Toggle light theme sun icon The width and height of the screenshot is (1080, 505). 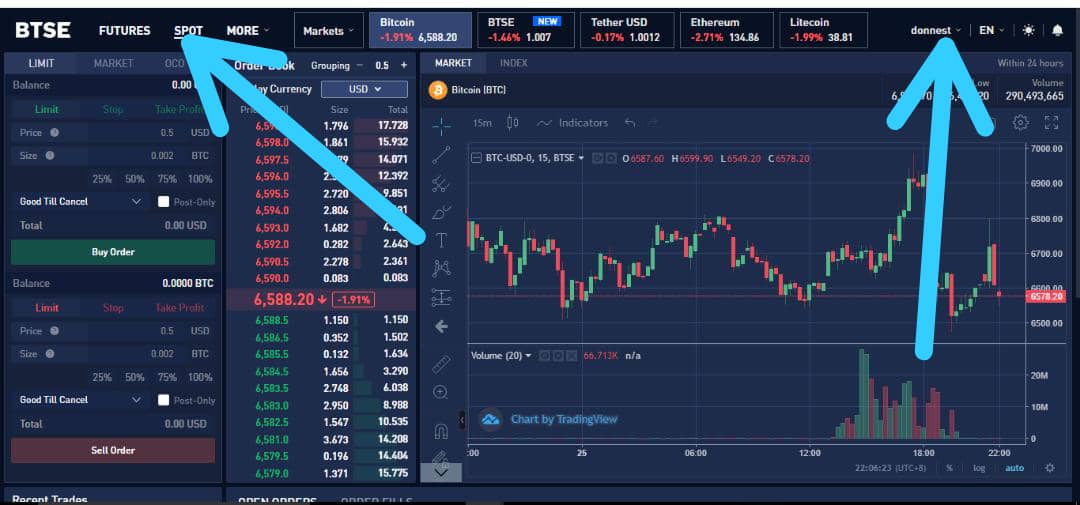(x=1028, y=30)
